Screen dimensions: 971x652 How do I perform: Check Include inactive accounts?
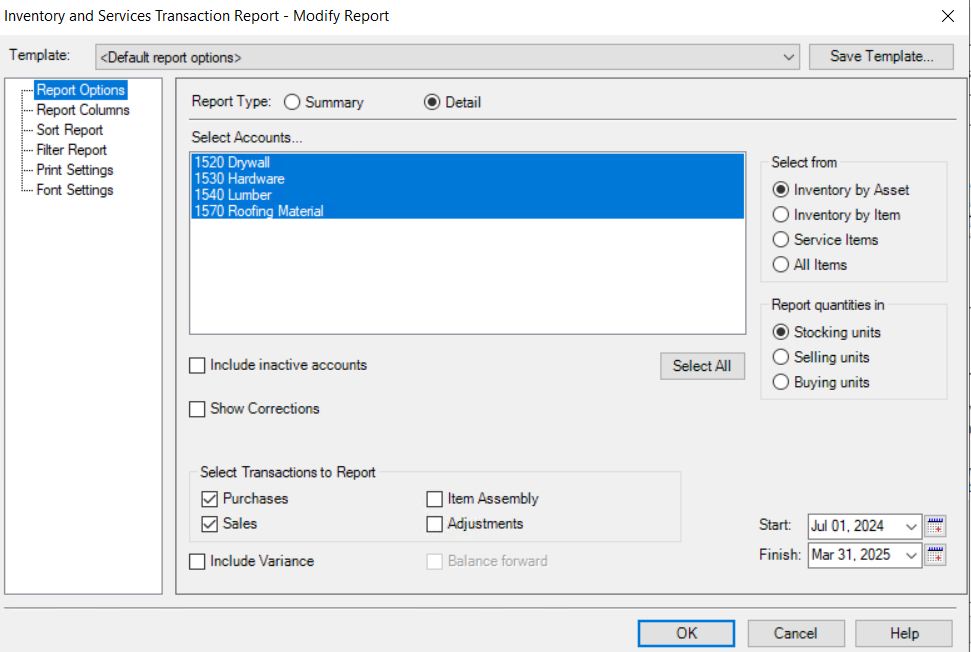point(197,365)
